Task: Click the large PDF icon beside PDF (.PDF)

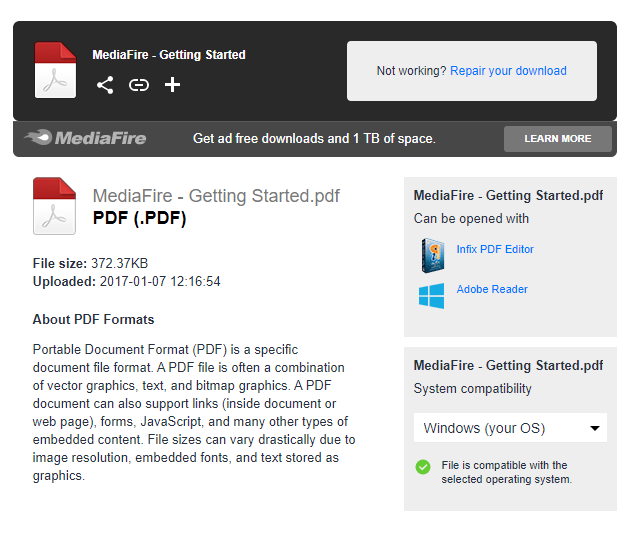Action: (54, 206)
